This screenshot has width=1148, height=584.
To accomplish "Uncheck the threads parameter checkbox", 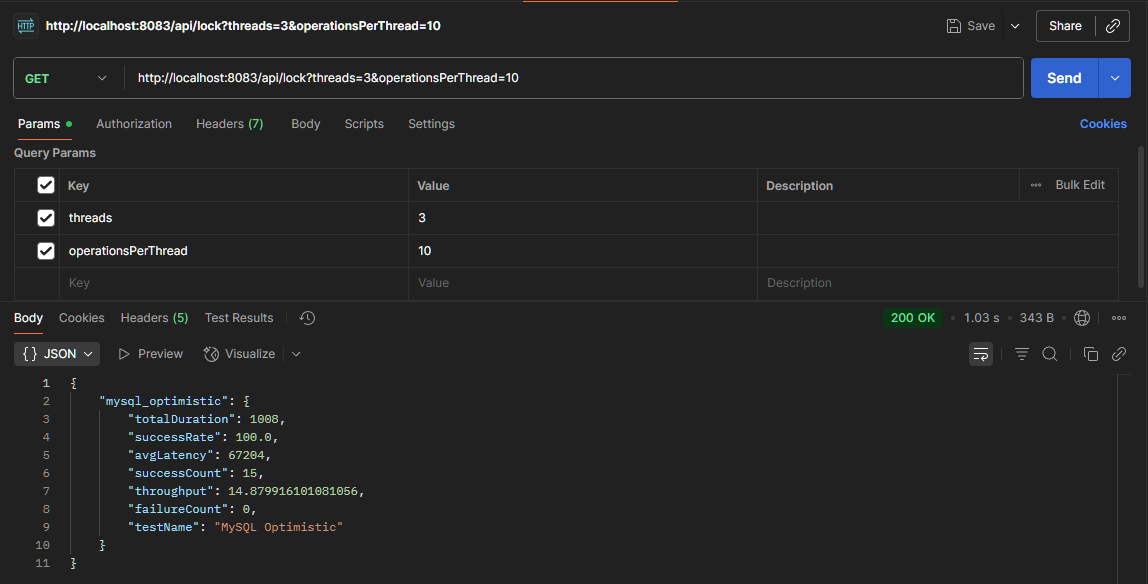I will click(45, 218).
